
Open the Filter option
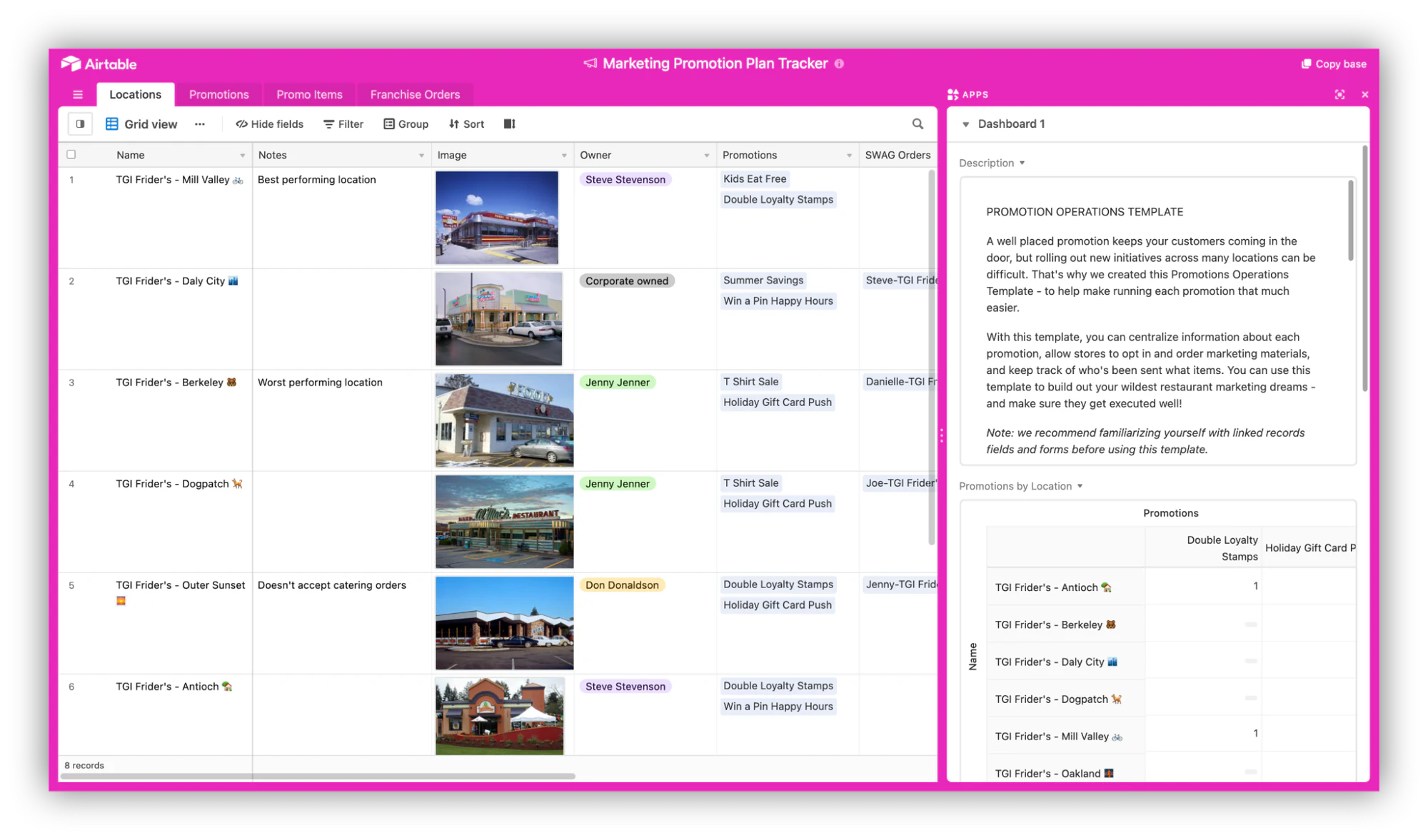pos(343,123)
